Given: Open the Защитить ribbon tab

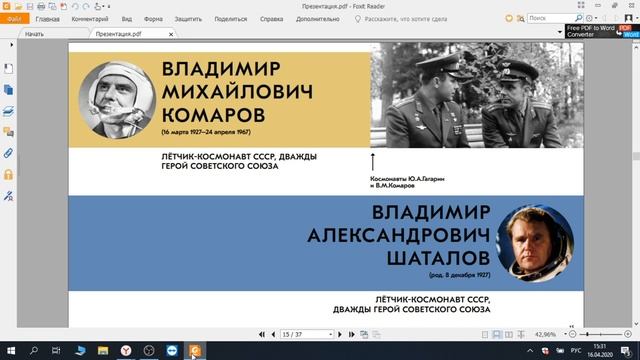Looking at the screenshot, I should 188,19.
